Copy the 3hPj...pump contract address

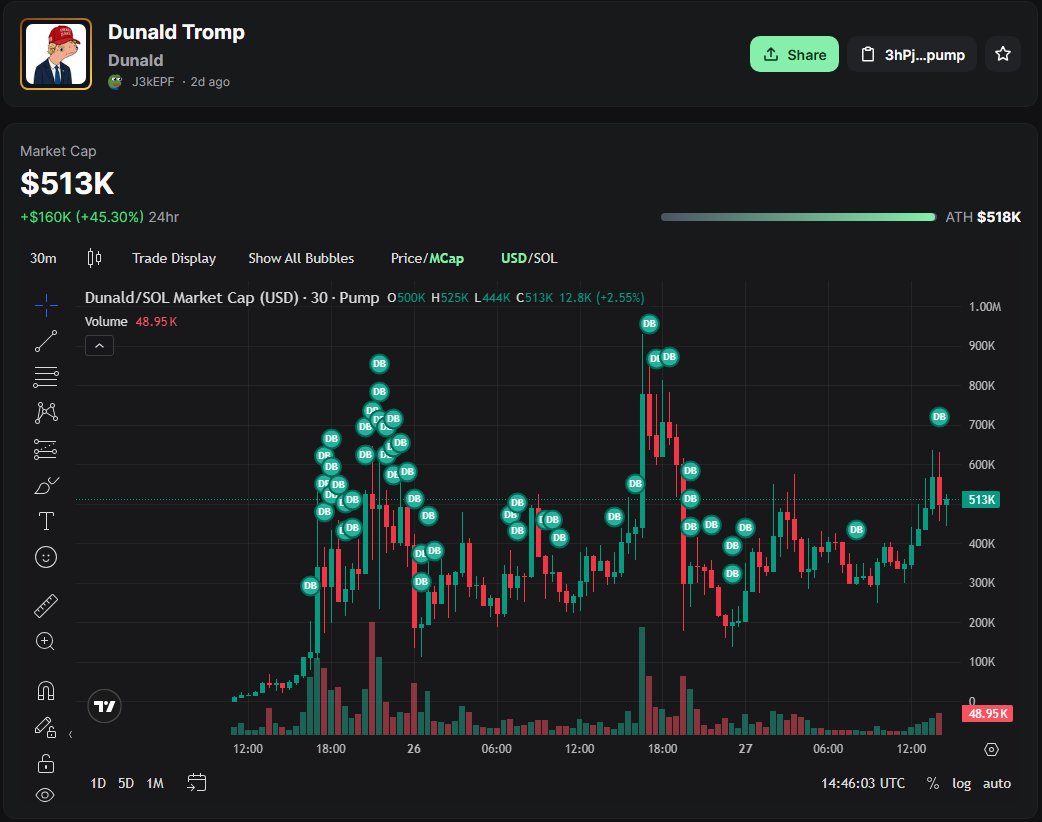tap(912, 54)
